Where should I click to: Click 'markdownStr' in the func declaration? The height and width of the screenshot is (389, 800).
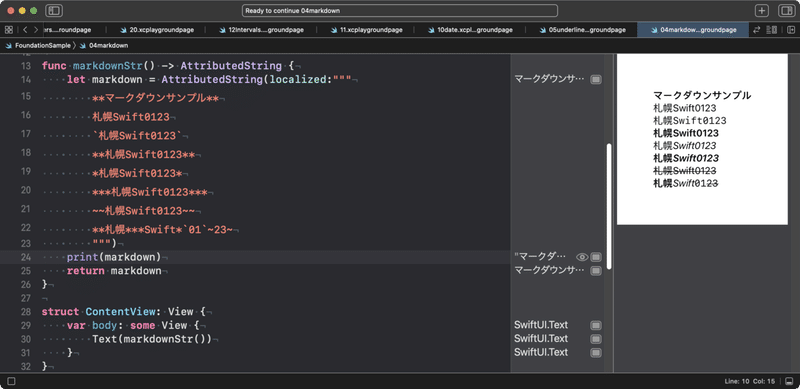(108, 66)
